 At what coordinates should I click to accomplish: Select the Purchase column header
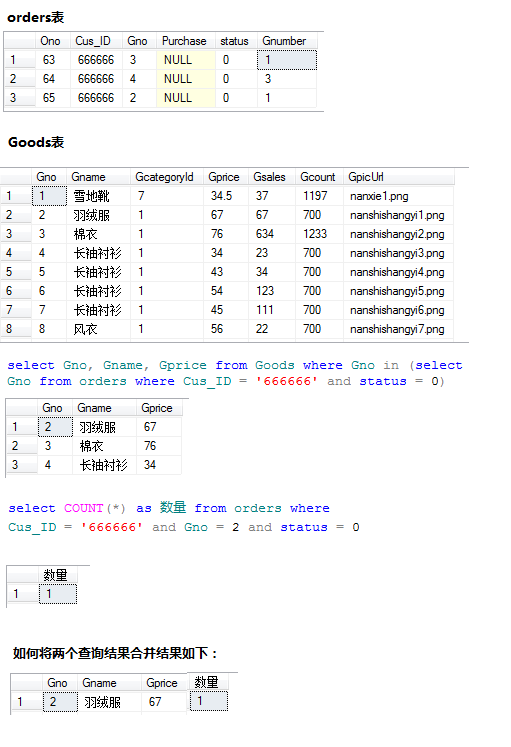point(185,41)
